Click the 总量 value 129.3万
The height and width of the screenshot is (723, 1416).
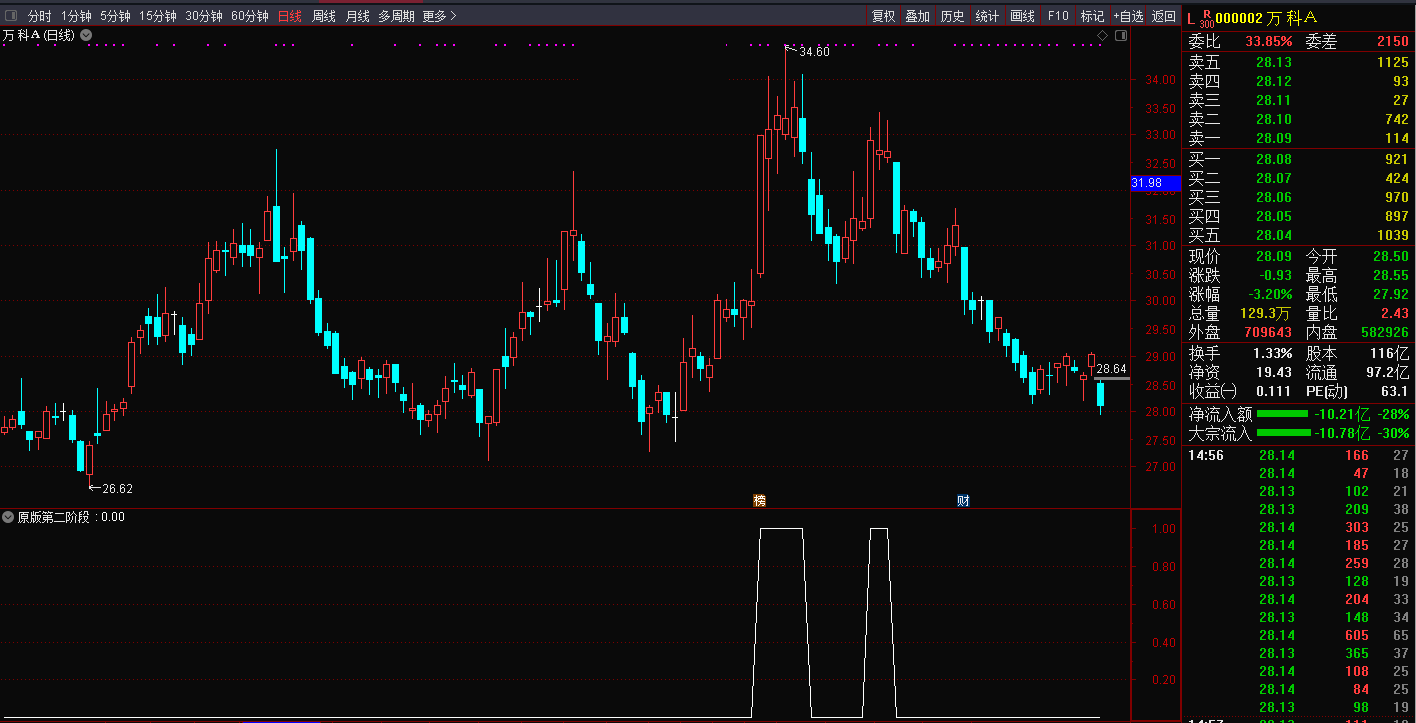[1268, 313]
